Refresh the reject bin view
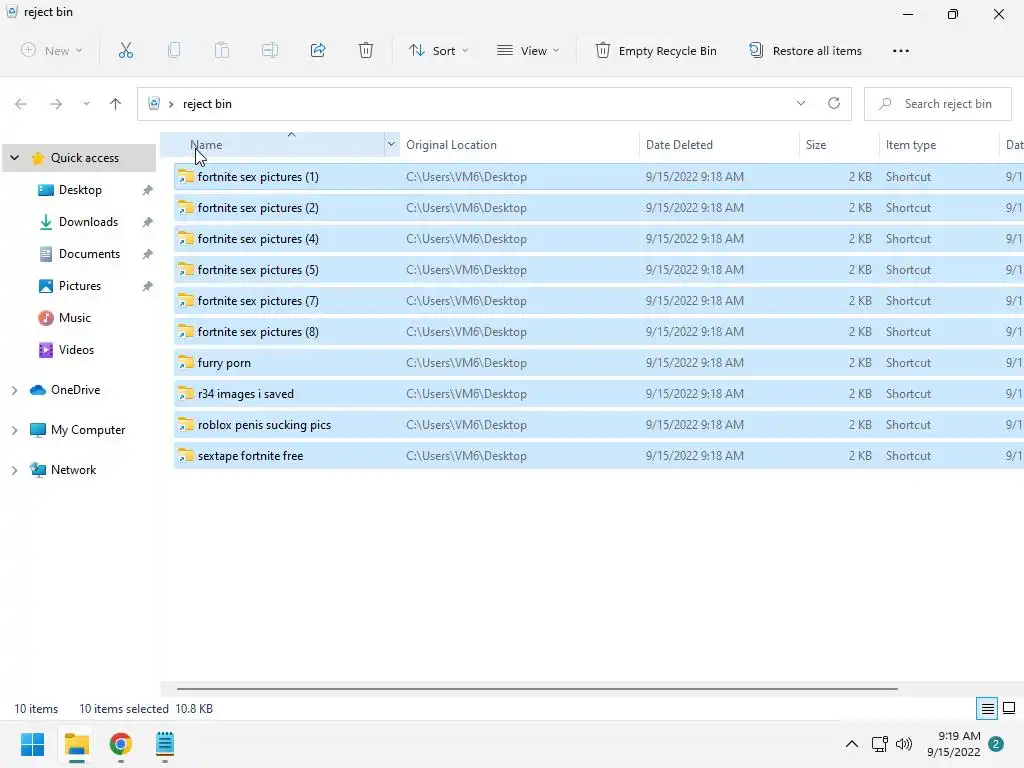This screenshot has height=768, width=1024. pyautogui.click(x=834, y=103)
